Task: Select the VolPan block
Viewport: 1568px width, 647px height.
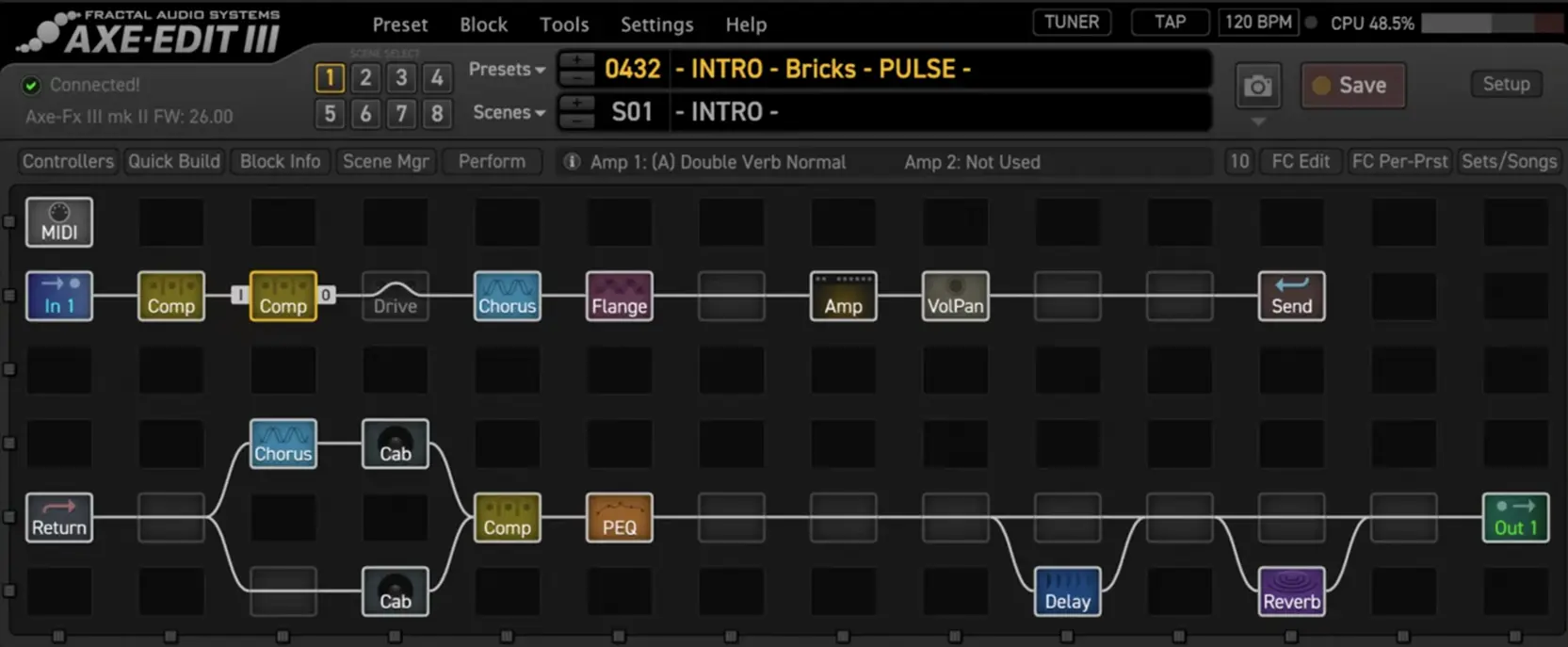Action: (x=955, y=296)
